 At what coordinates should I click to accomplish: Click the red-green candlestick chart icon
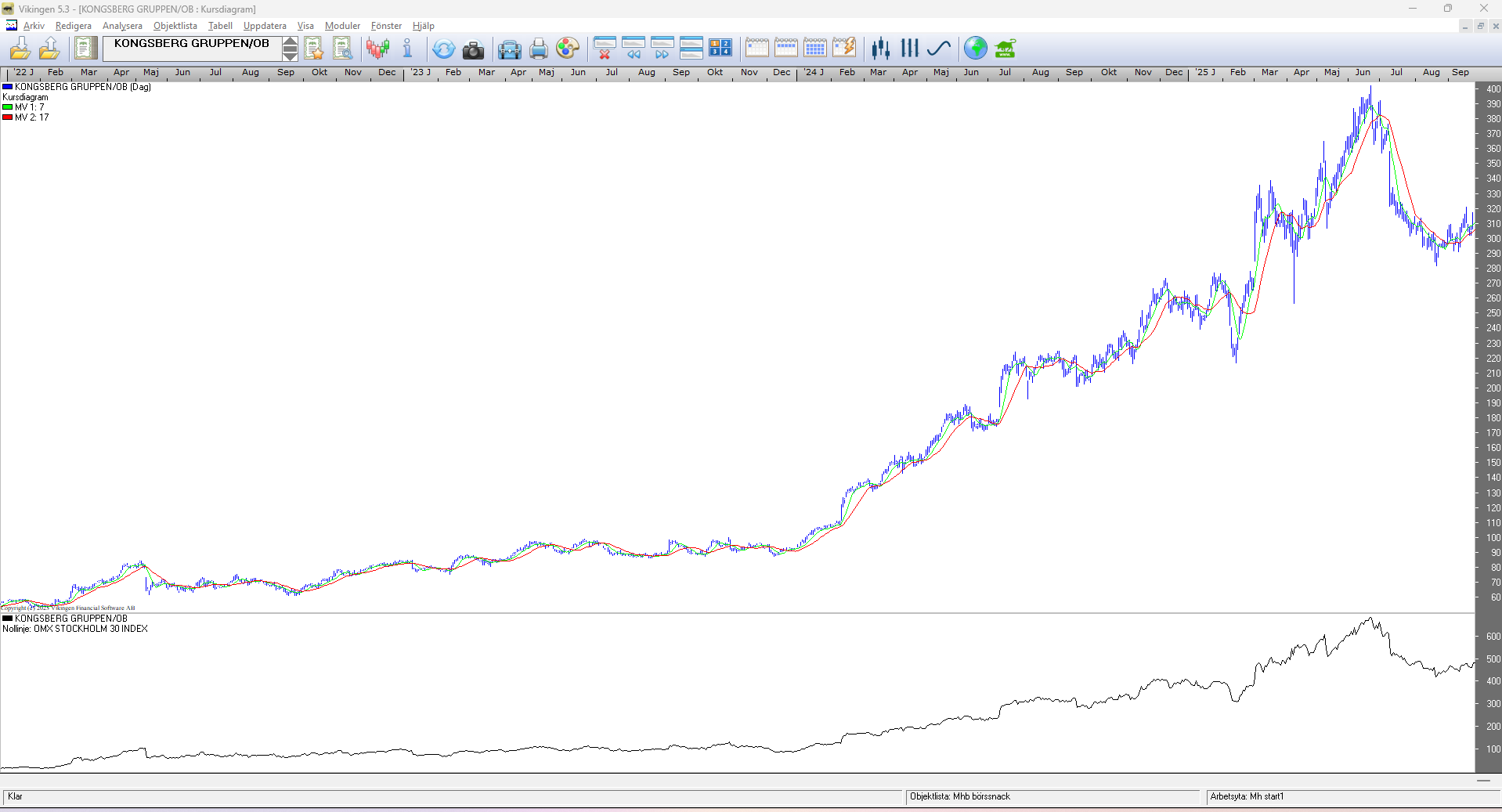tap(378, 49)
